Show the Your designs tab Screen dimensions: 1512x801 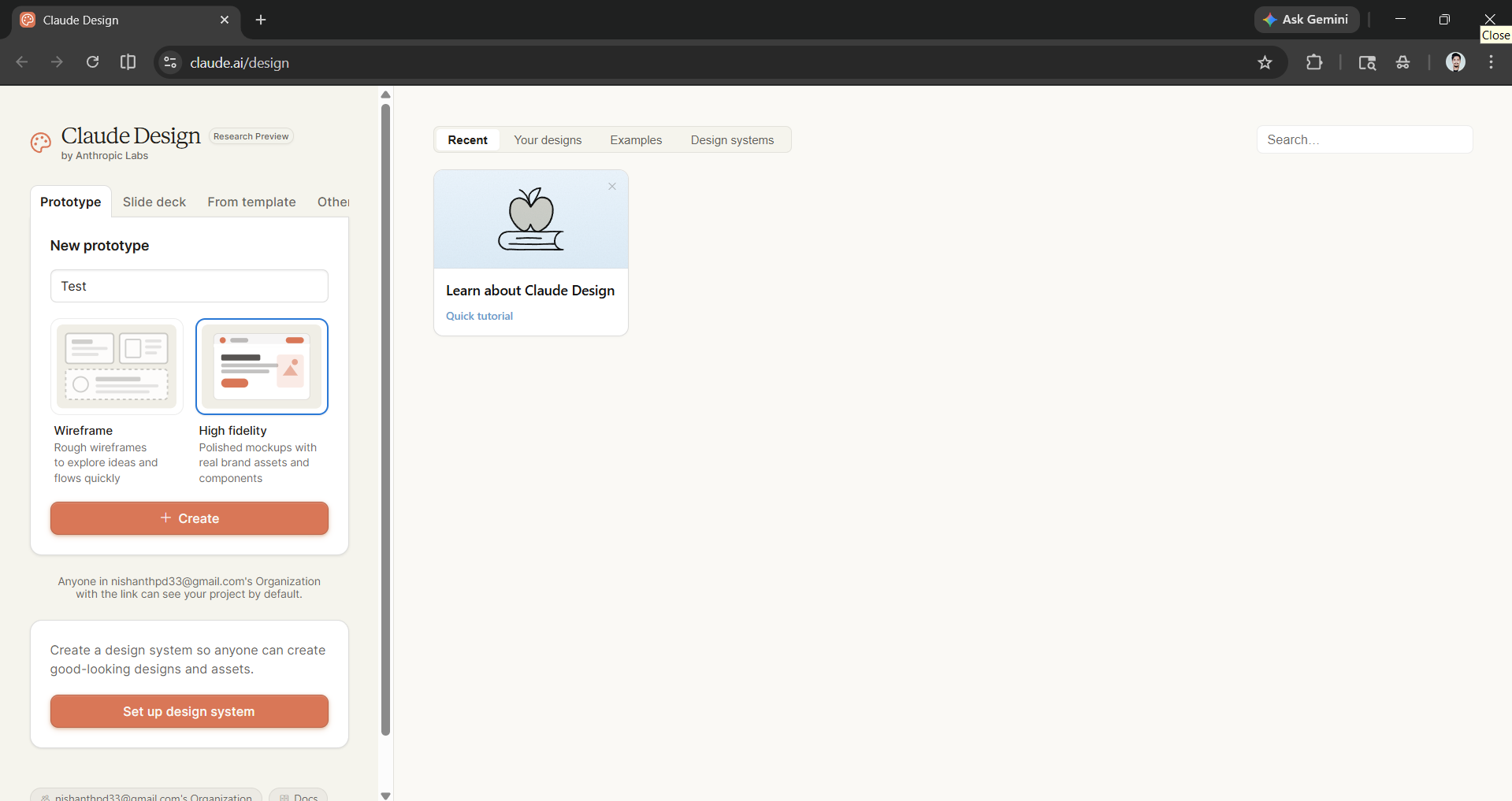(x=548, y=139)
